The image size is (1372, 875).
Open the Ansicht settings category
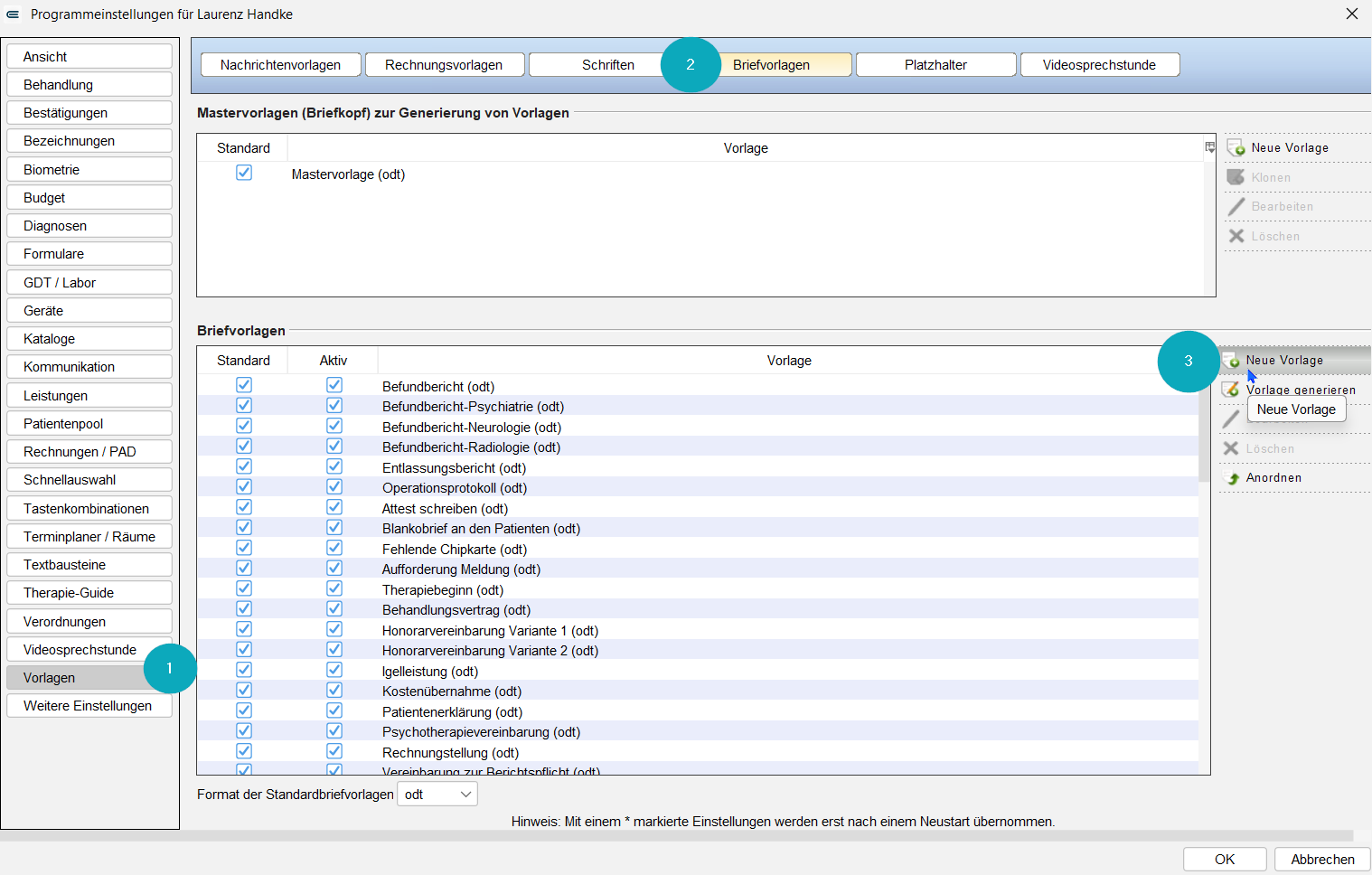[89, 57]
